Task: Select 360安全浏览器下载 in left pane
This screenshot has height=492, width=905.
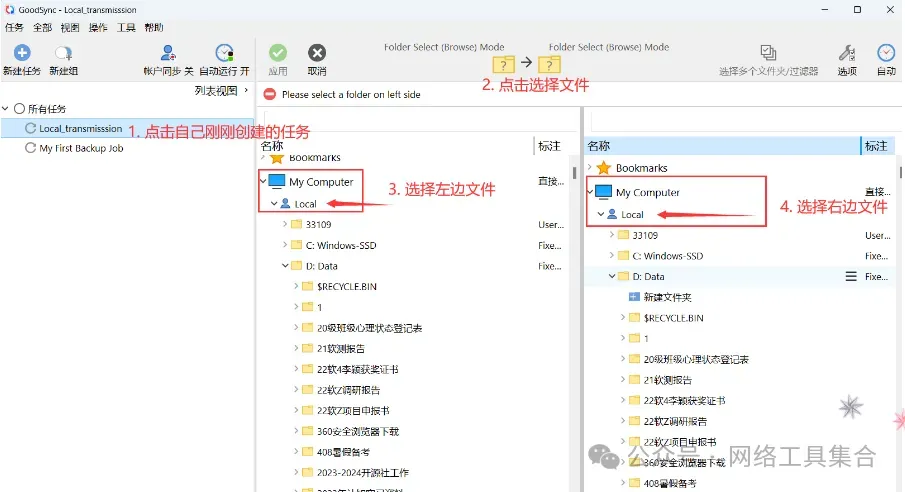Action: click(x=358, y=431)
